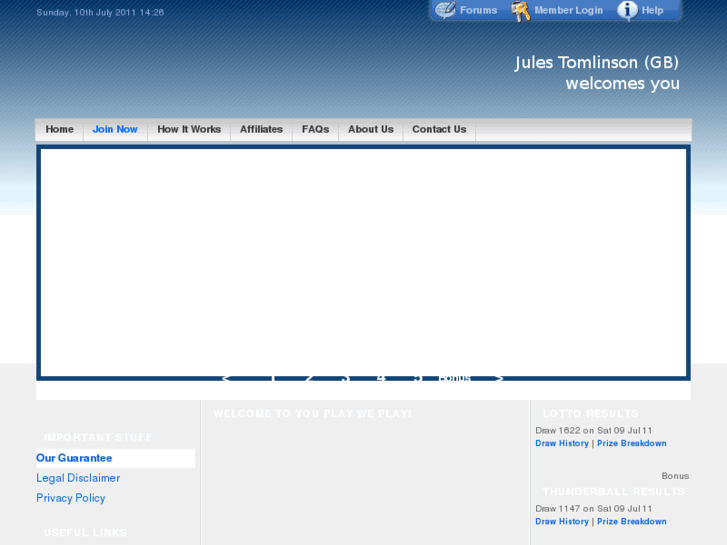Open the Privacy Policy link
This screenshot has width=727, height=545.
coord(70,498)
